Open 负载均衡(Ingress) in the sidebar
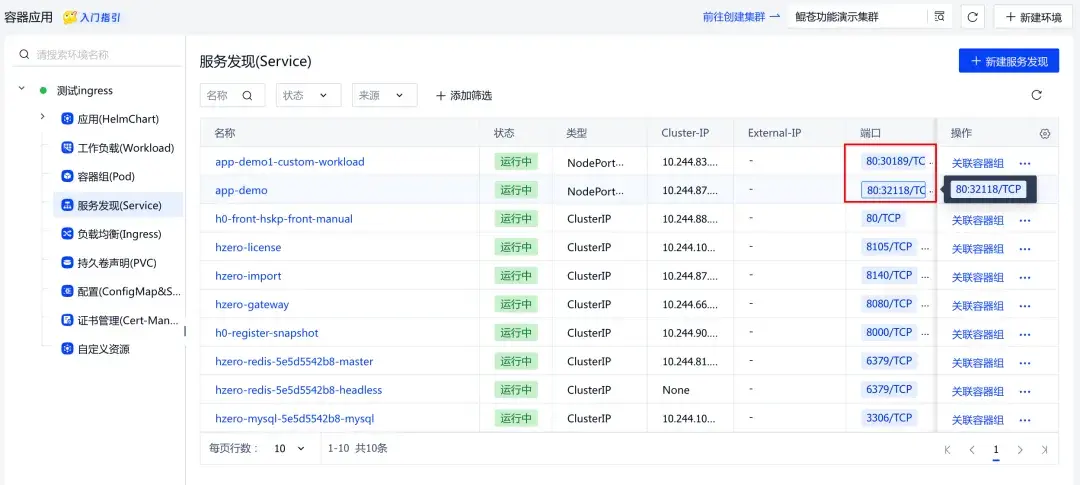This screenshot has width=1080, height=485. (x=118, y=234)
